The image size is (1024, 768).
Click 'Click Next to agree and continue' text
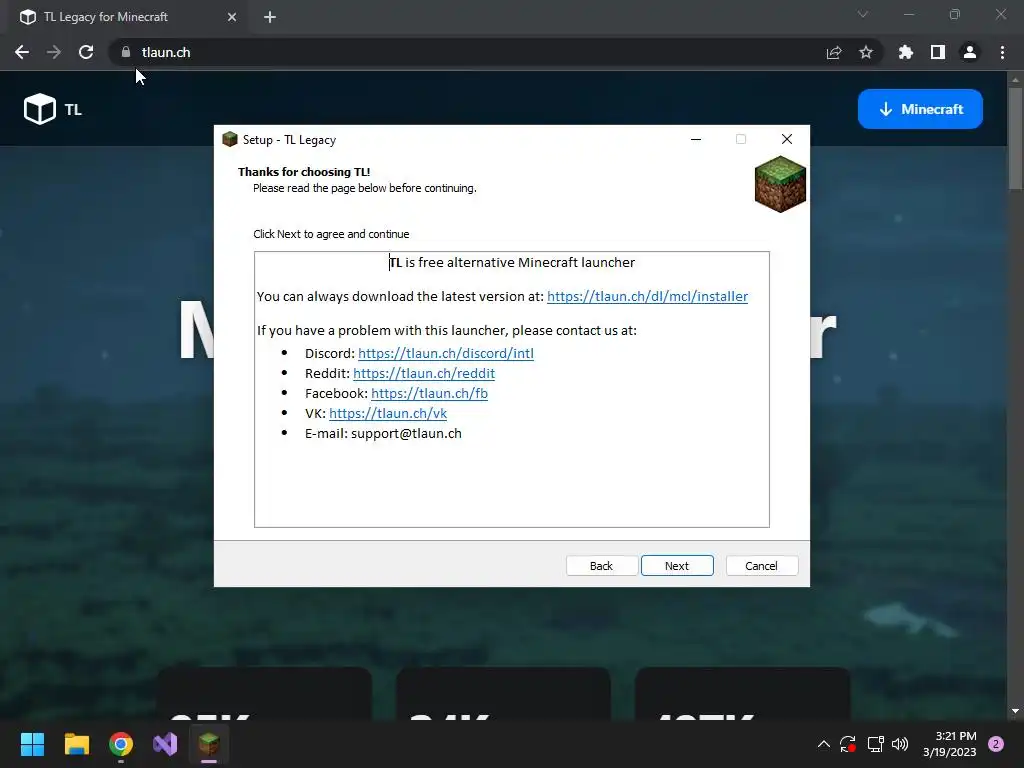point(331,234)
